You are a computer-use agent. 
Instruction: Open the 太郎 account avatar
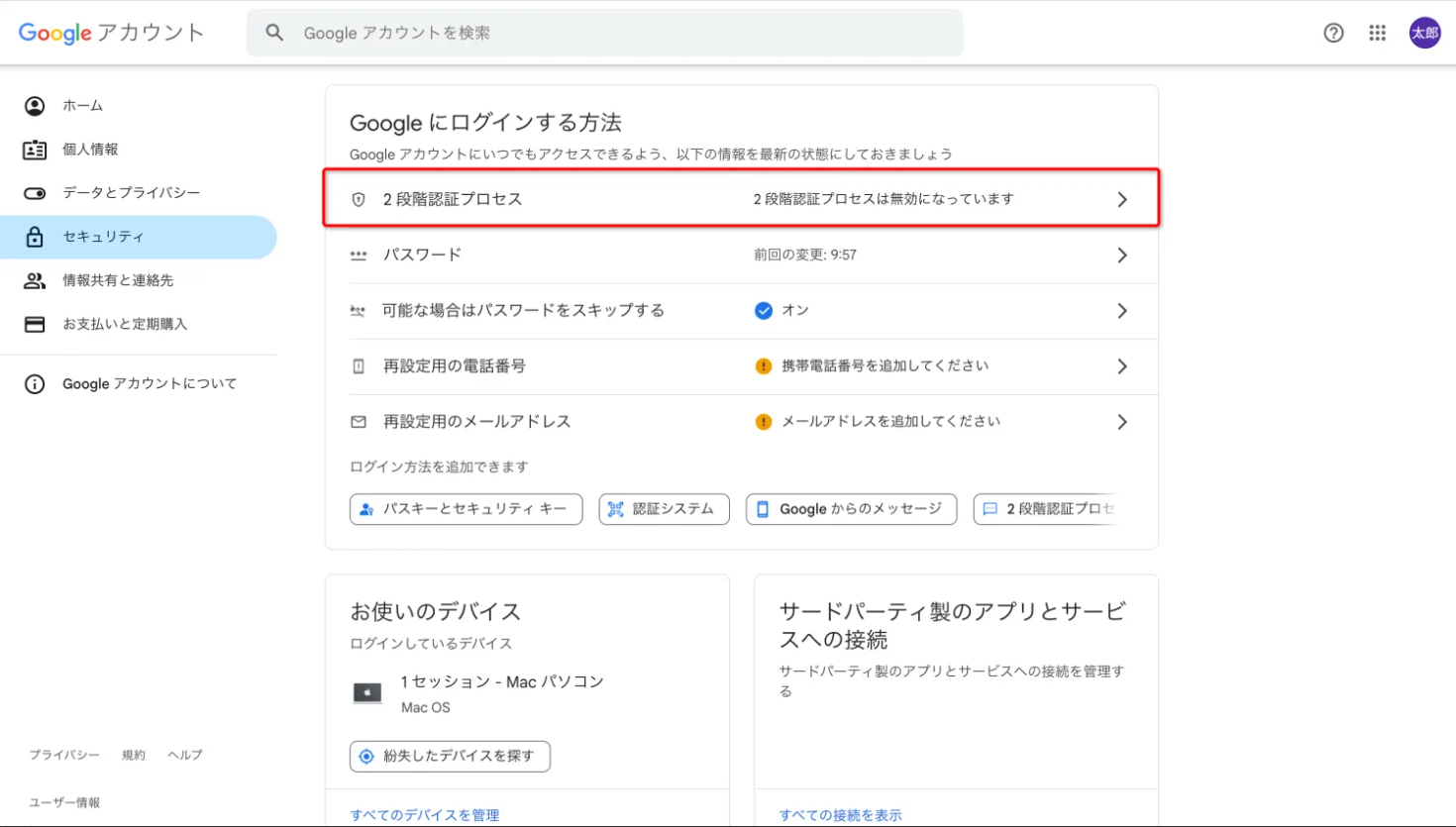tap(1424, 33)
